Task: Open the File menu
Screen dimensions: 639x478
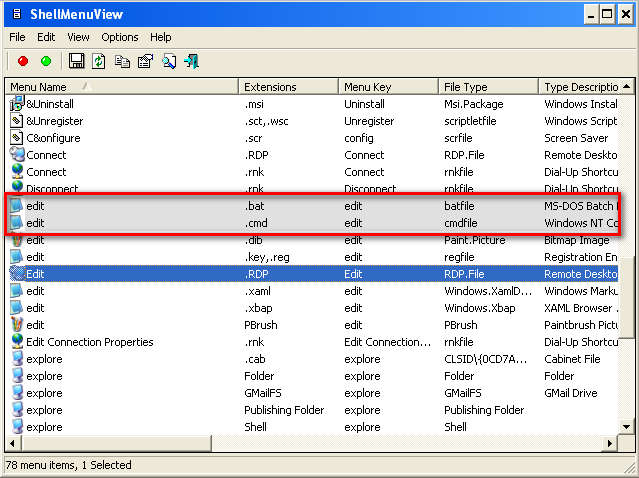Action: coord(18,37)
